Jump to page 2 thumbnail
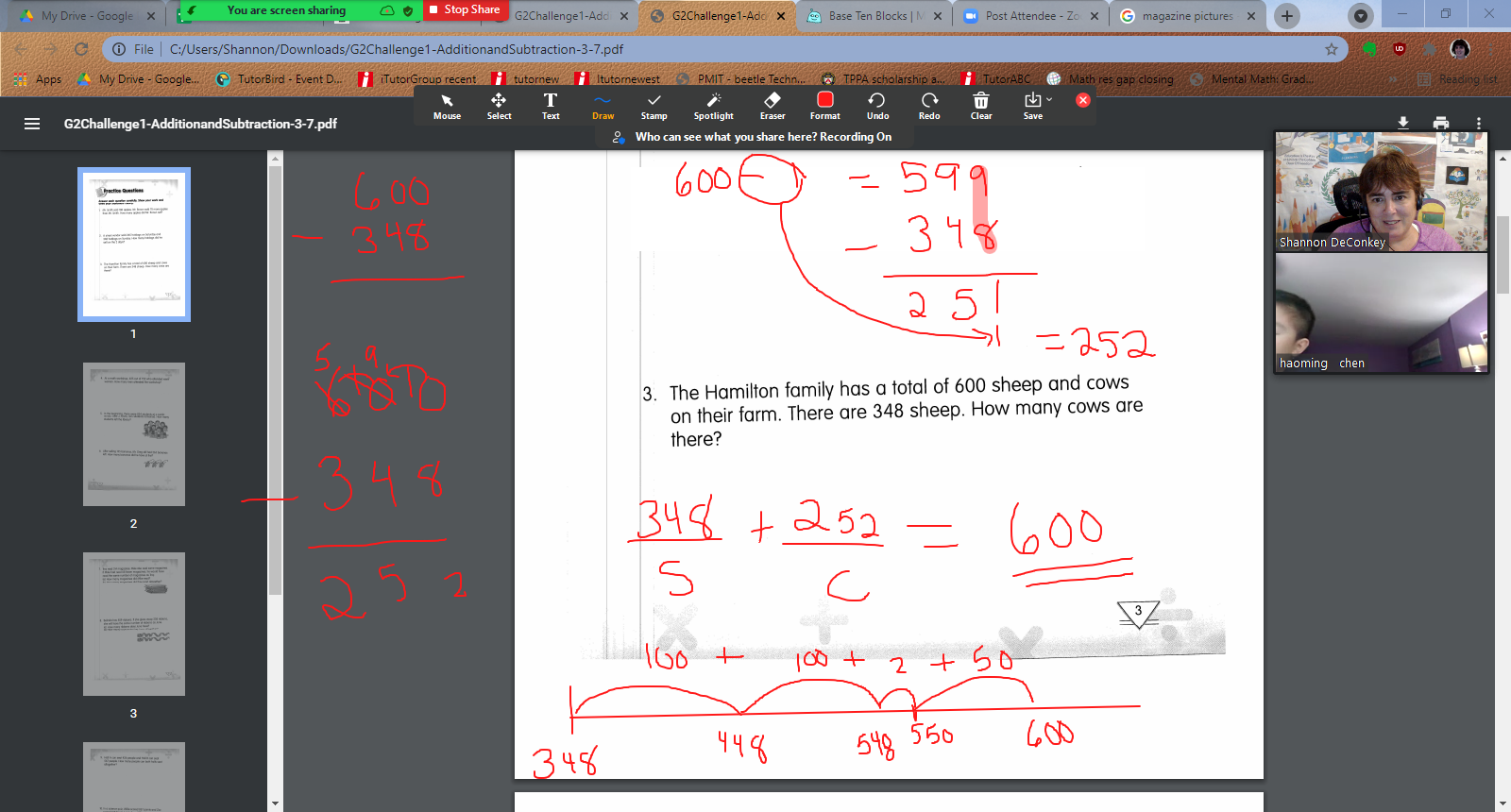The width and height of the screenshot is (1511, 812). click(x=134, y=434)
